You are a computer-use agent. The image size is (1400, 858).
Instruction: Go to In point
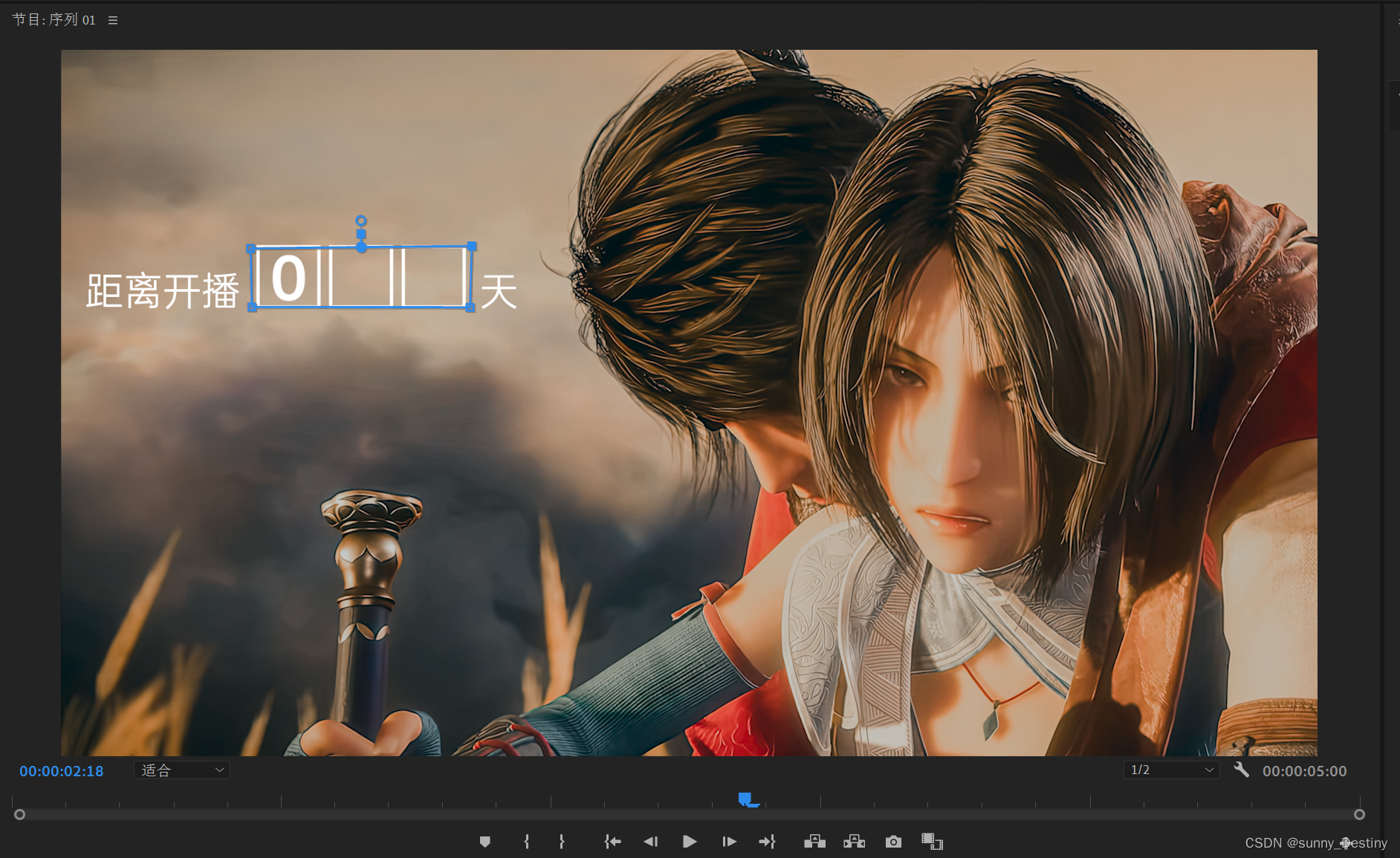pos(612,842)
